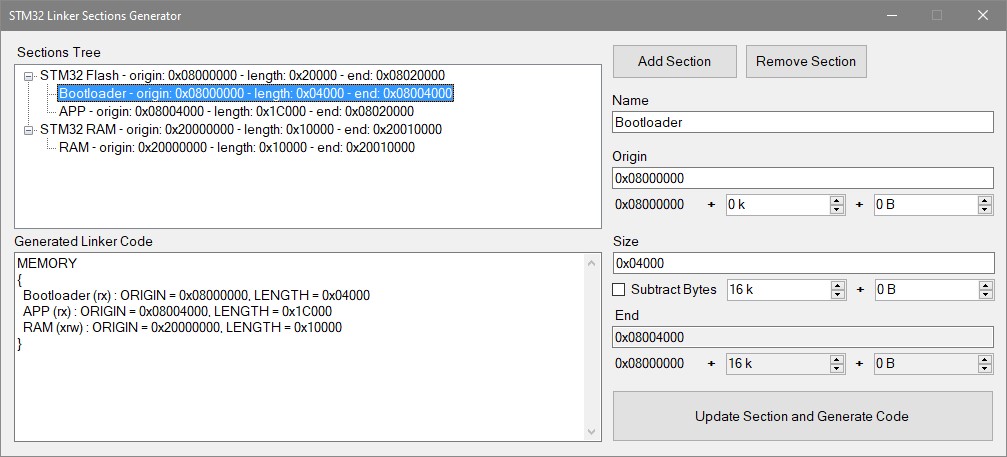Decrease Size kilobytes with down arrow
Viewport: 1007px width, 457px height.
coord(837,294)
